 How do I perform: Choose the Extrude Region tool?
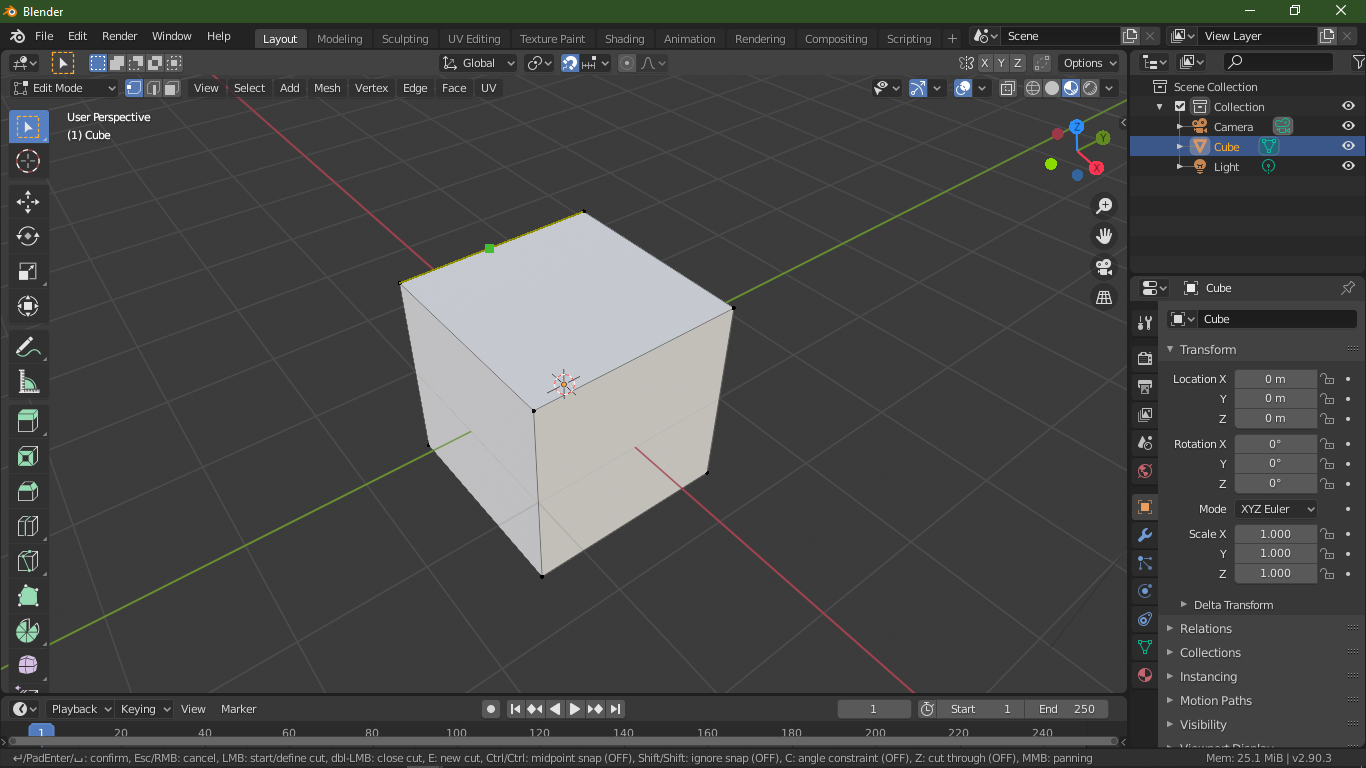(x=28, y=422)
